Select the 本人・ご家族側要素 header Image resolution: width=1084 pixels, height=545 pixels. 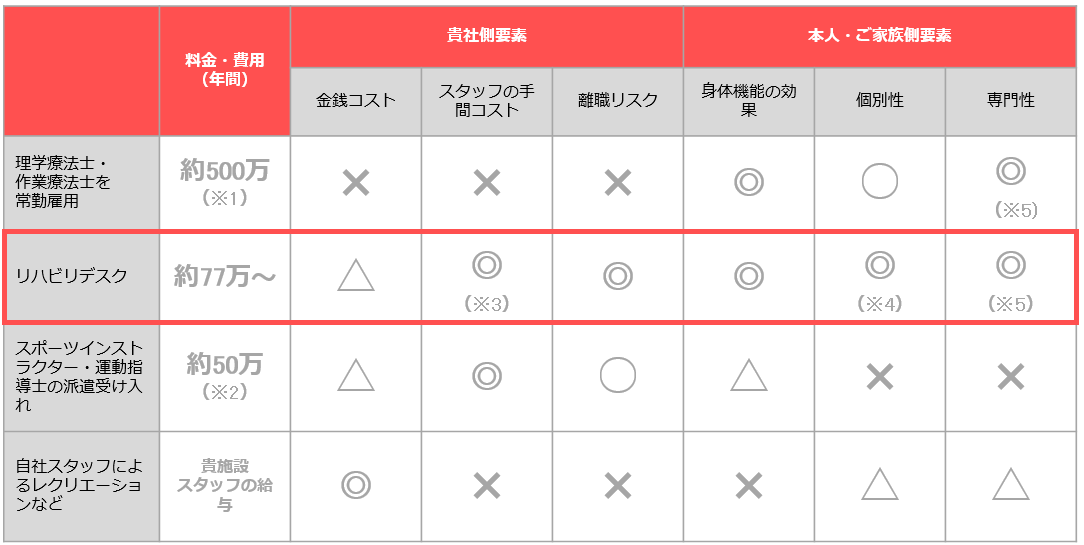[x=879, y=36]
